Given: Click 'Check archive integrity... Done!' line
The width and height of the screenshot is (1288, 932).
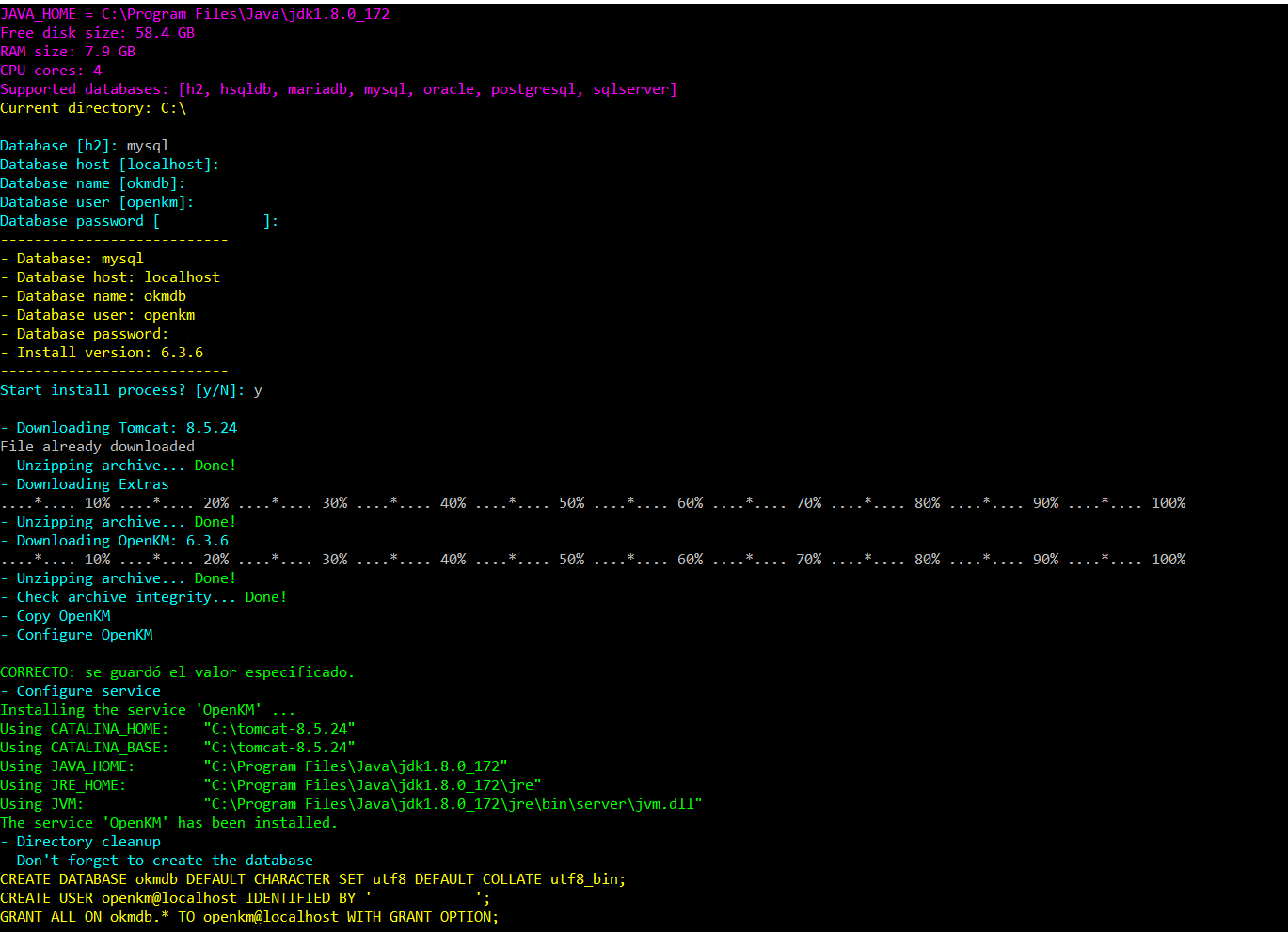Looking at the screenshot, I should [x=151, y=597].
